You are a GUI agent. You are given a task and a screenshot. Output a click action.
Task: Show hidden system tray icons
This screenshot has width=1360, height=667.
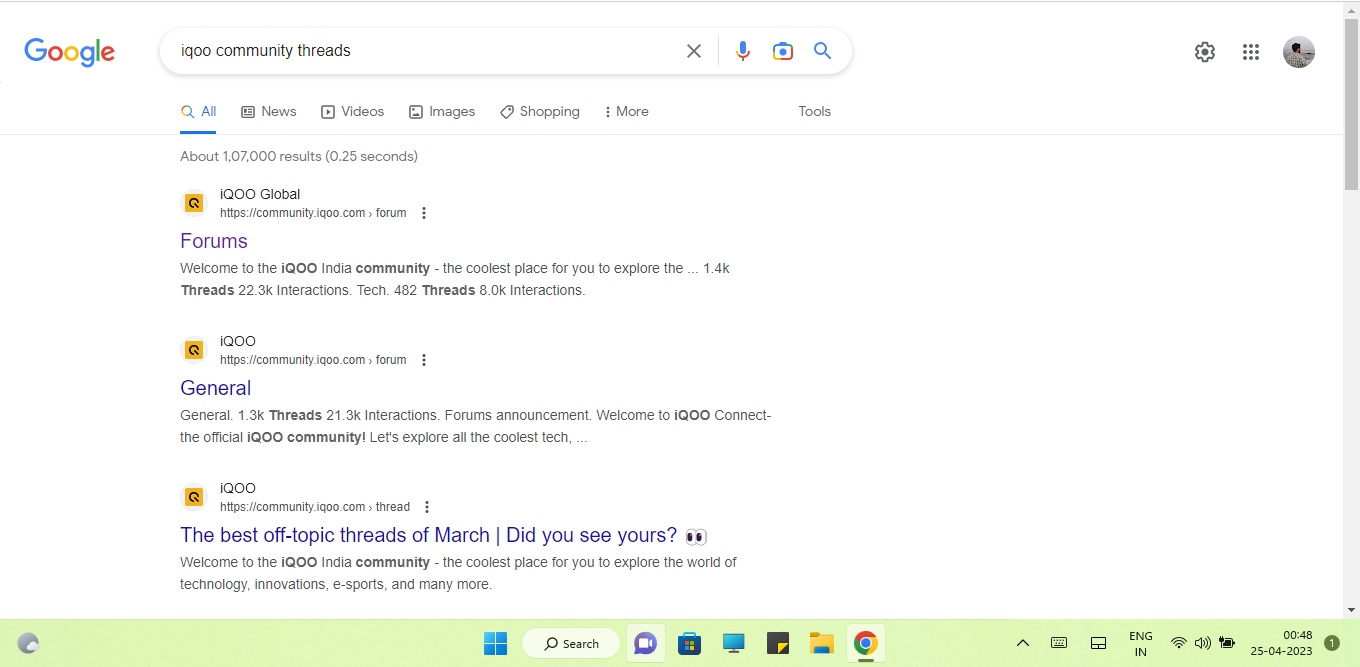(x=1022, y=643)
